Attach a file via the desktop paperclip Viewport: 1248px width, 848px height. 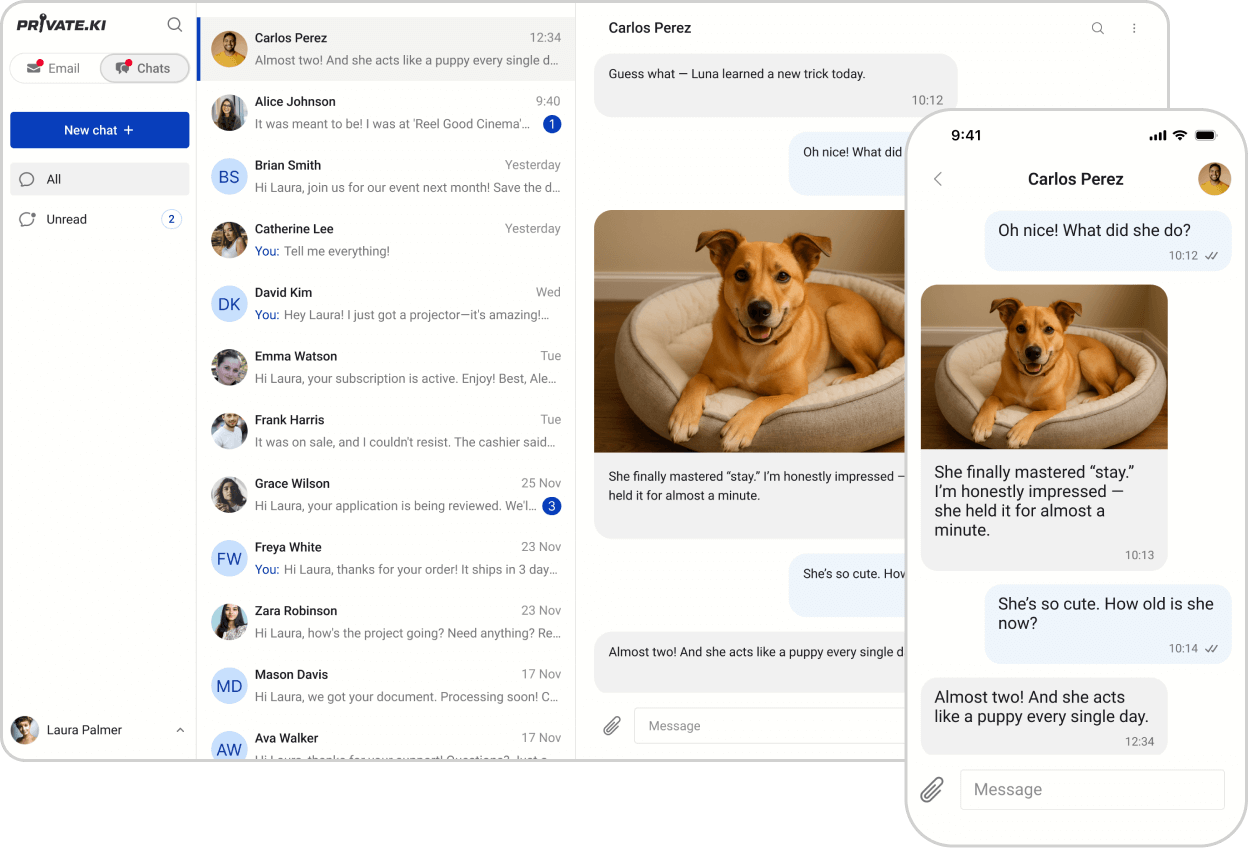pos(611,725)
